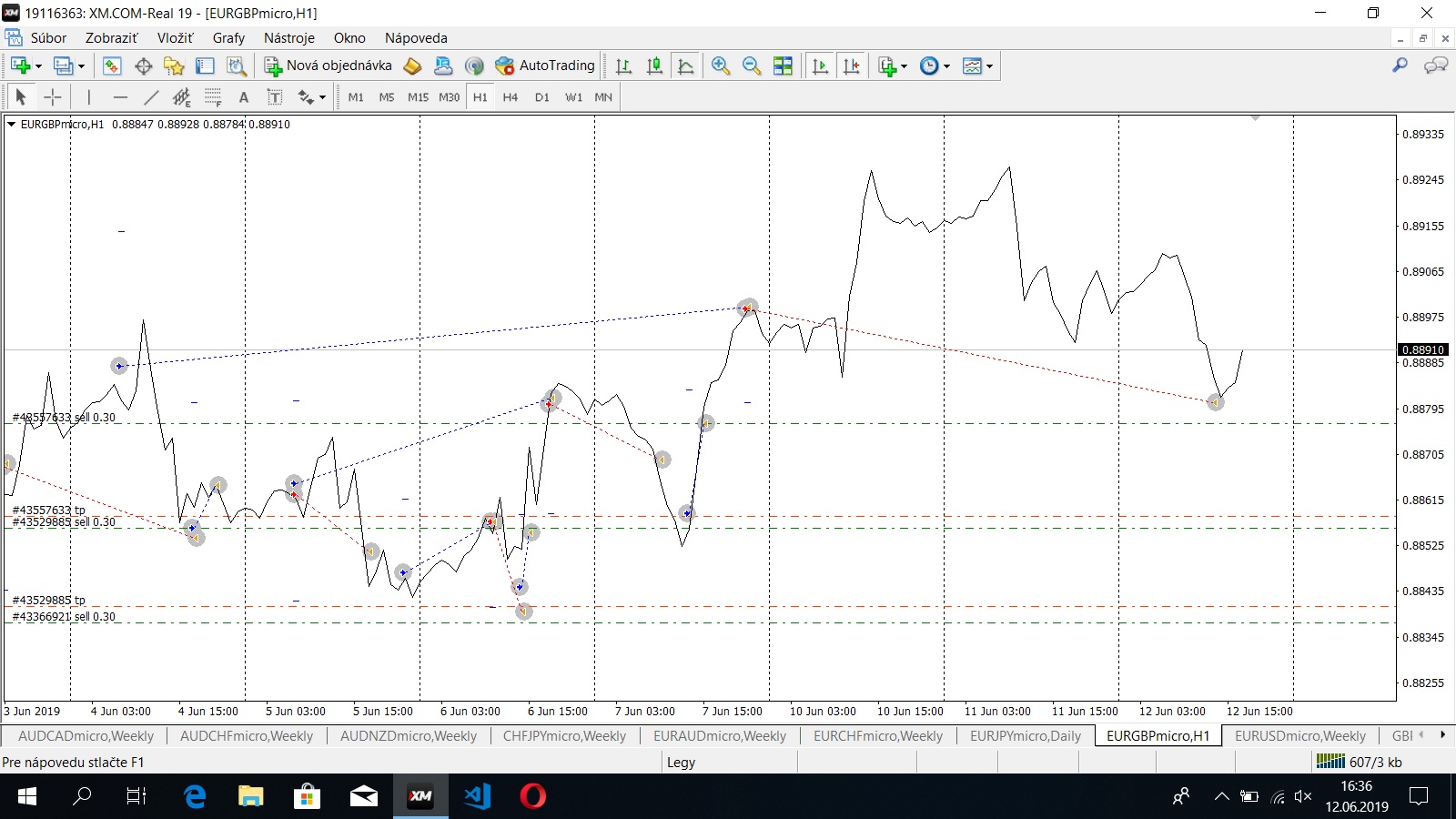
Task: Open the new chart icon
Action: (20, 66)
